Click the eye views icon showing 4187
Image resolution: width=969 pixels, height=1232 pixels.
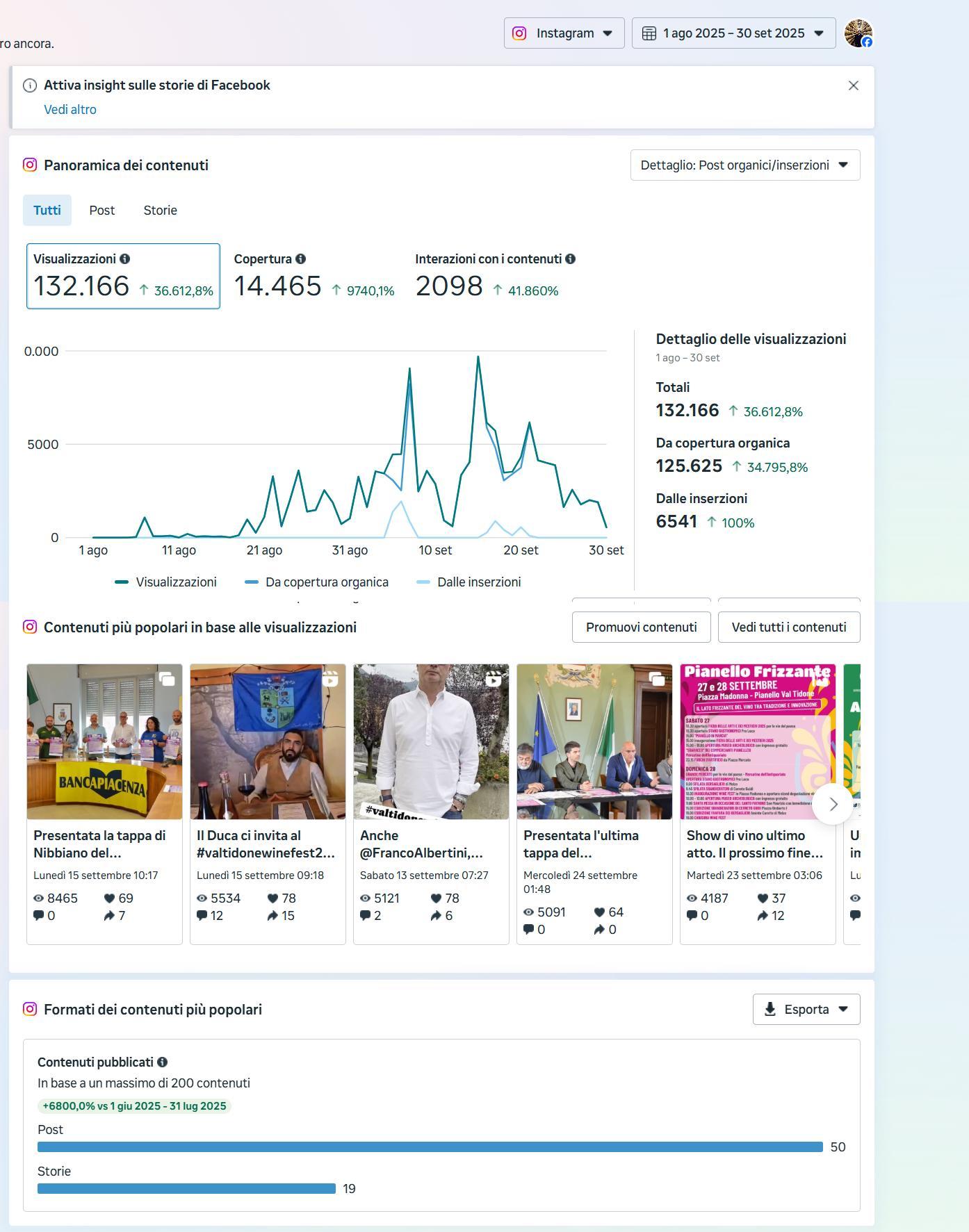tap(692, 898)
